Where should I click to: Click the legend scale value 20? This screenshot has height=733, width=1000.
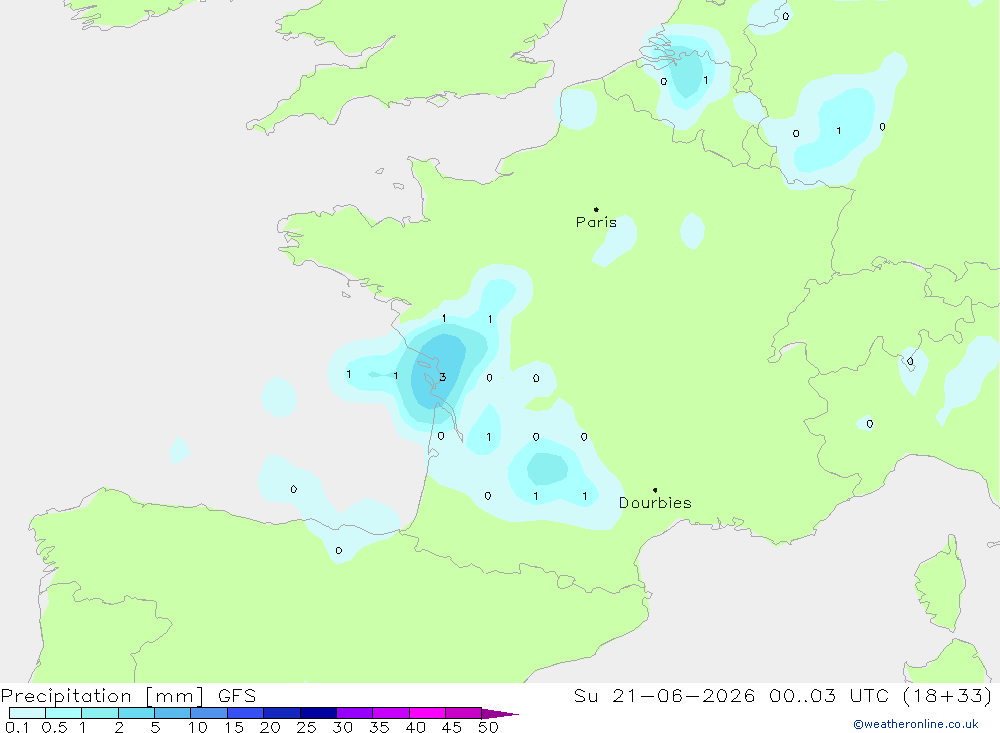pos(270,727)
